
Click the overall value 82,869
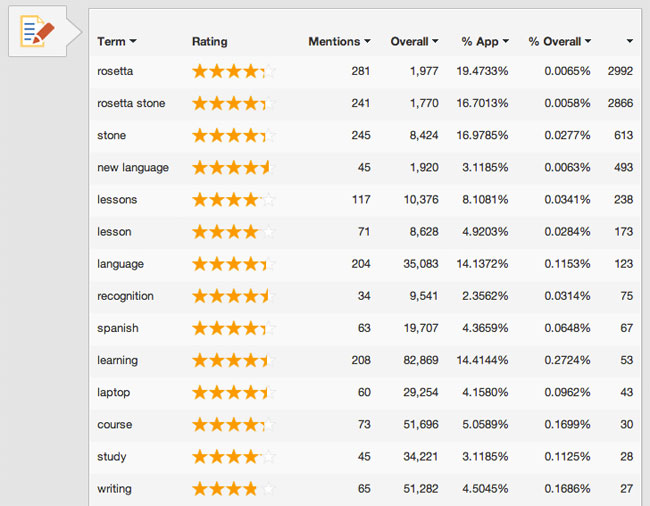tap(421, 360)
